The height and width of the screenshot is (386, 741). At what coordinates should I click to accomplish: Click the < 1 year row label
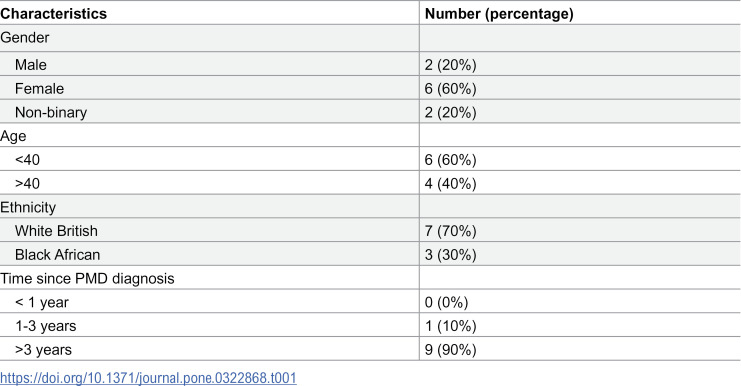(x=42, y=302)
